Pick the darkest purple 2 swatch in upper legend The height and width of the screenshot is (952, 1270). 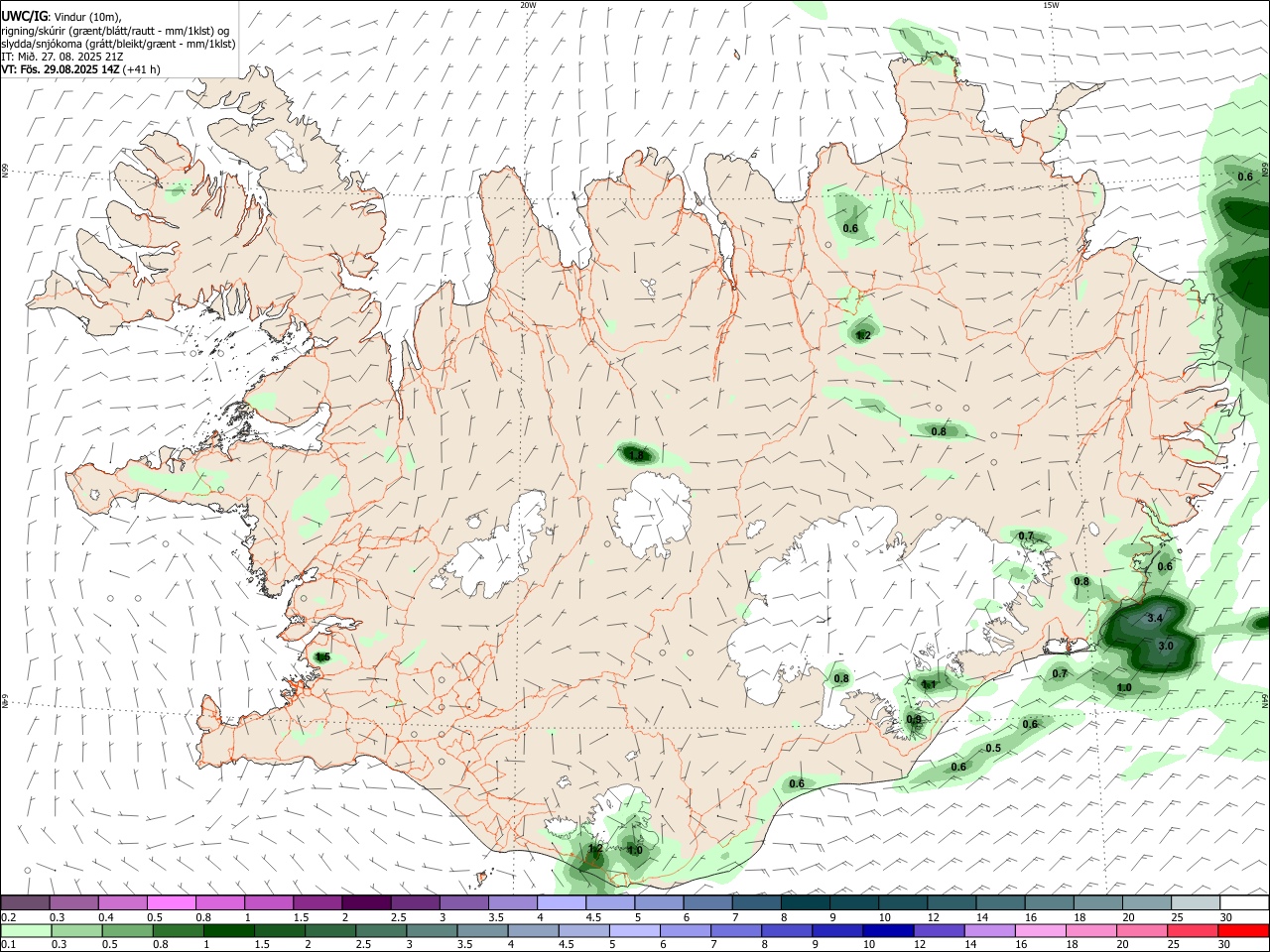click(x=365, y=903)
